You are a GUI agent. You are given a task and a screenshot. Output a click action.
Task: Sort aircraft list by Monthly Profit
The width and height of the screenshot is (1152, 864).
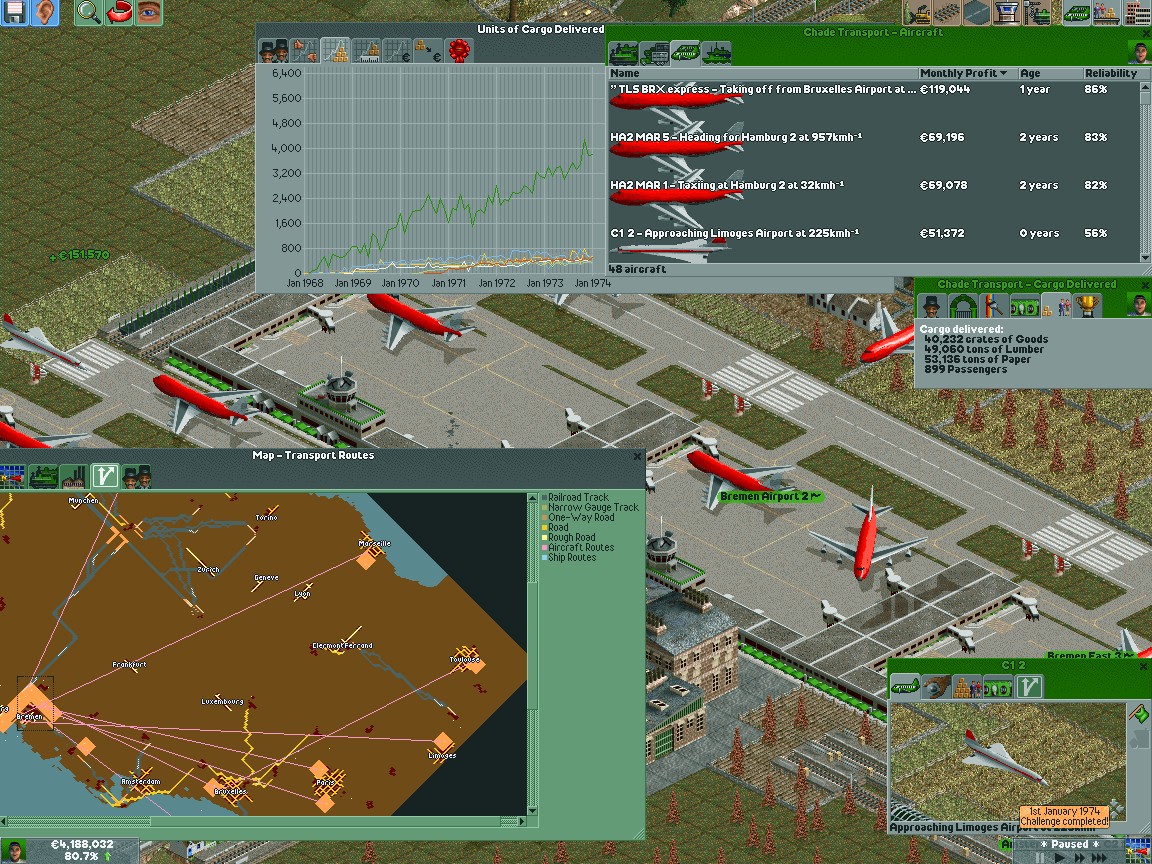968,73
